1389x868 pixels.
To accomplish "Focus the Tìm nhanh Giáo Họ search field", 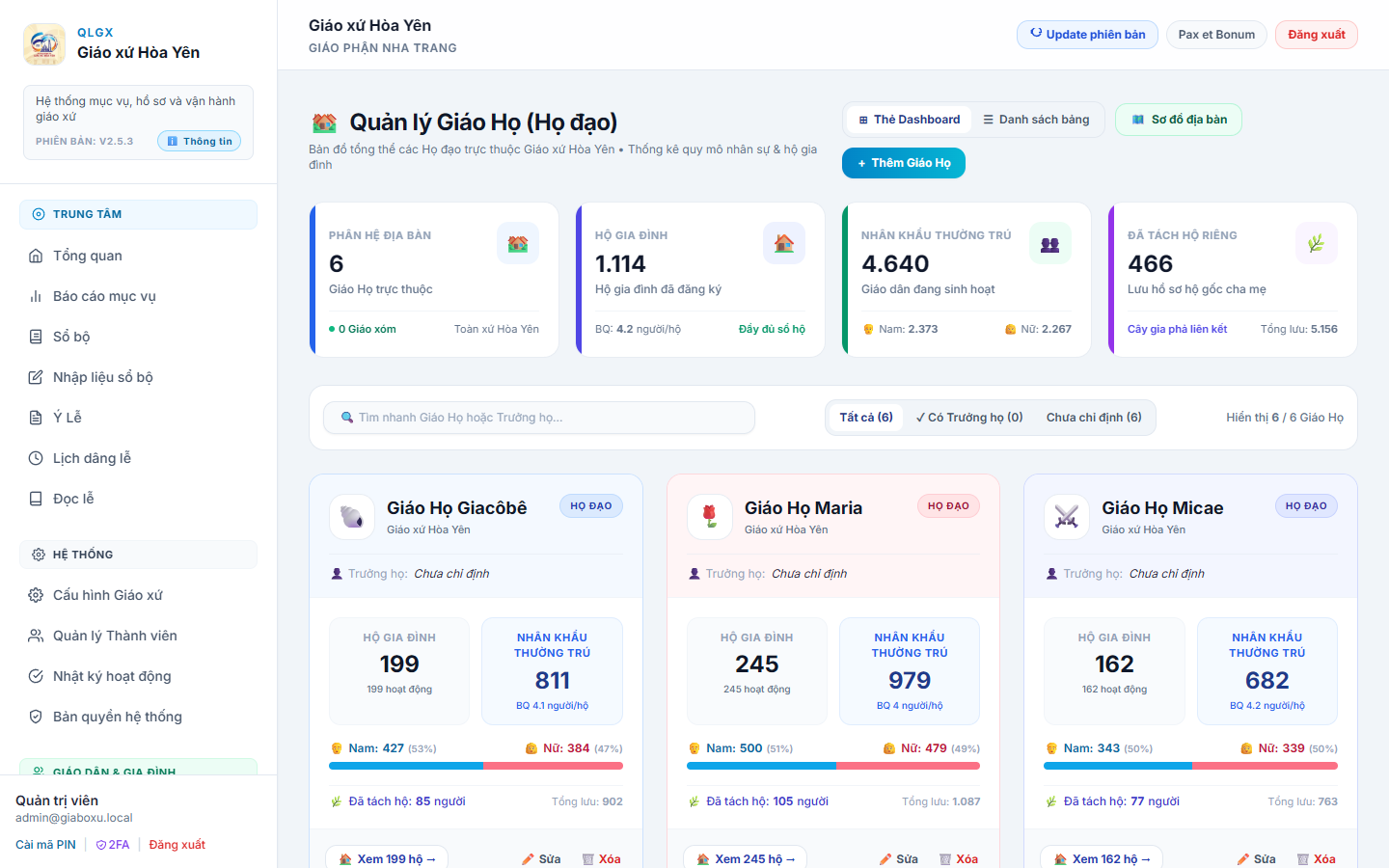I will tap(539, 418).
